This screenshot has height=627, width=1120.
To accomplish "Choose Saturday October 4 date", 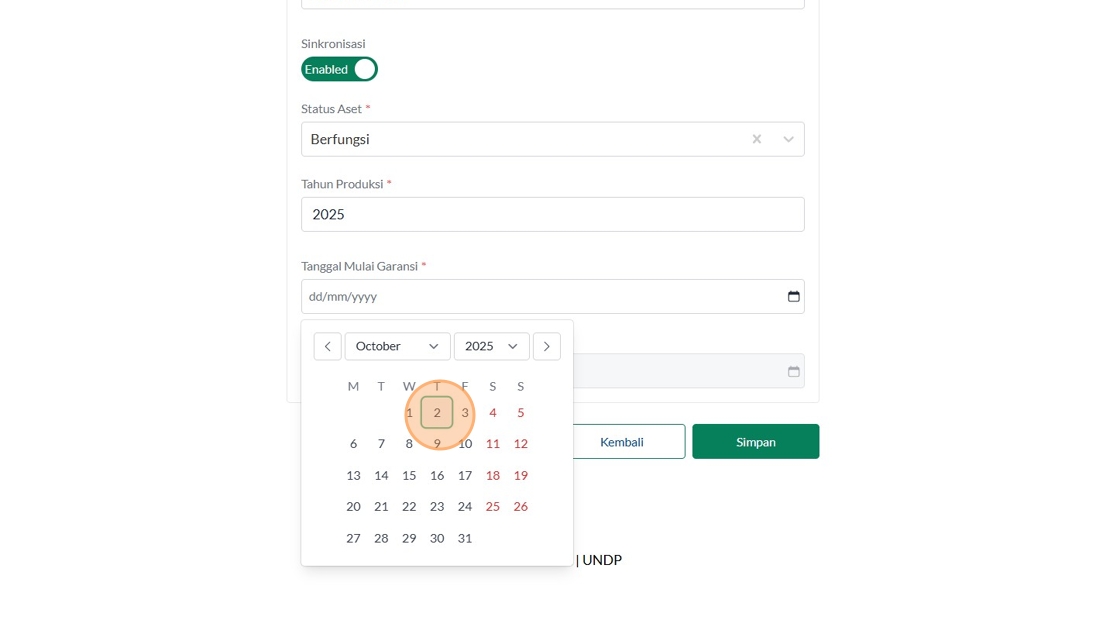I will 493,412.
